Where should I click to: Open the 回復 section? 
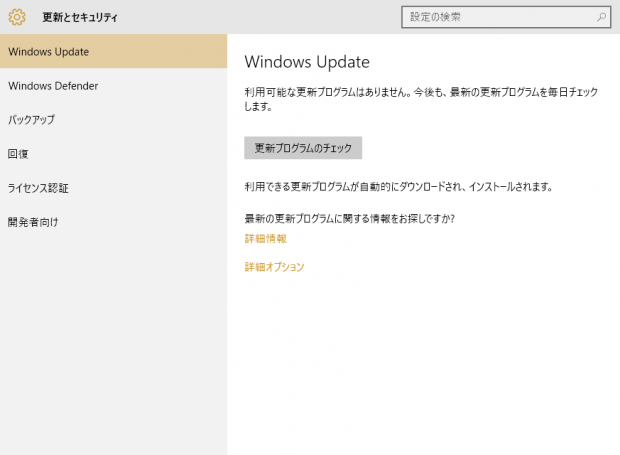(x=113, y=154)
